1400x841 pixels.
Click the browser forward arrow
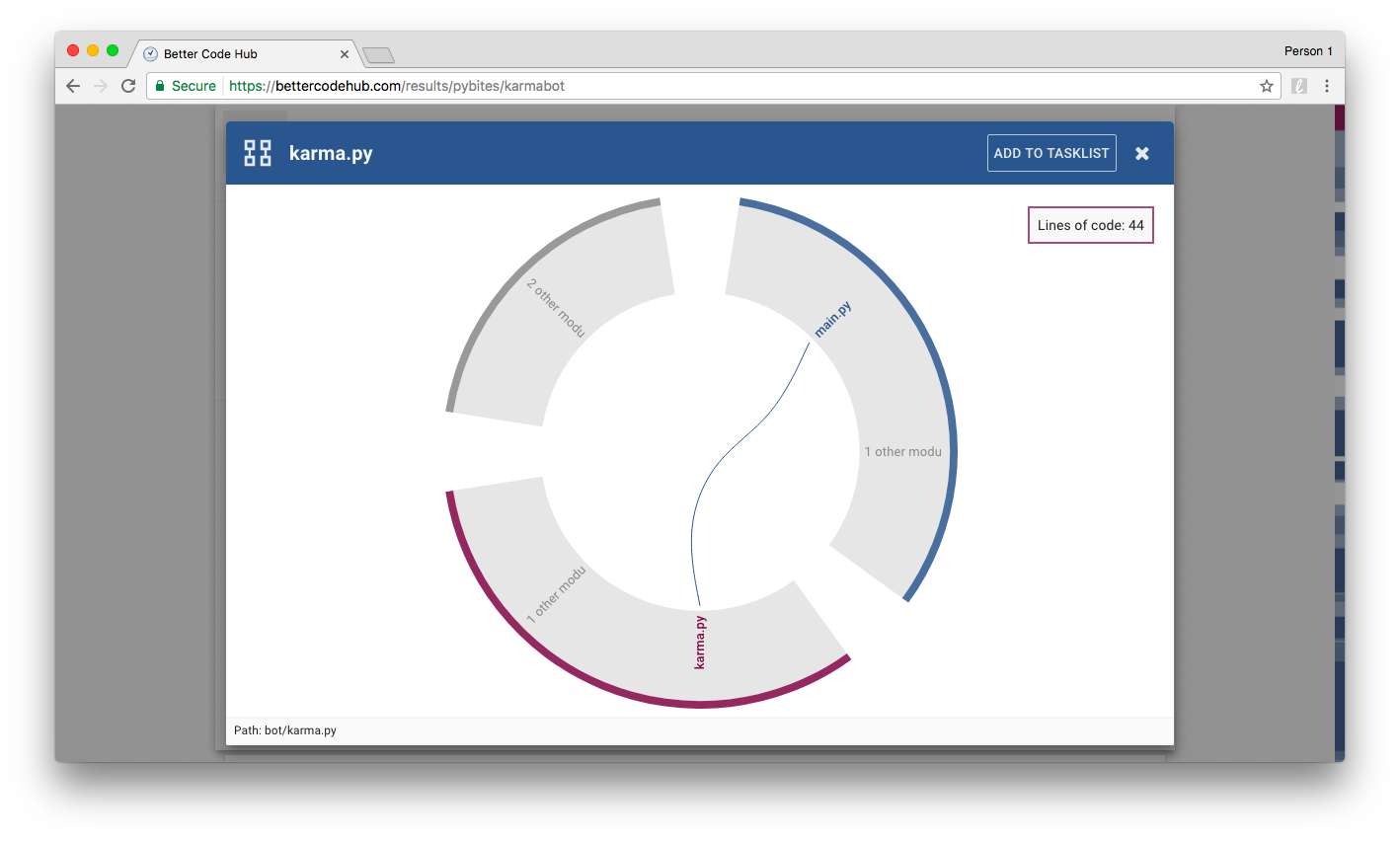tap(101, 86)
